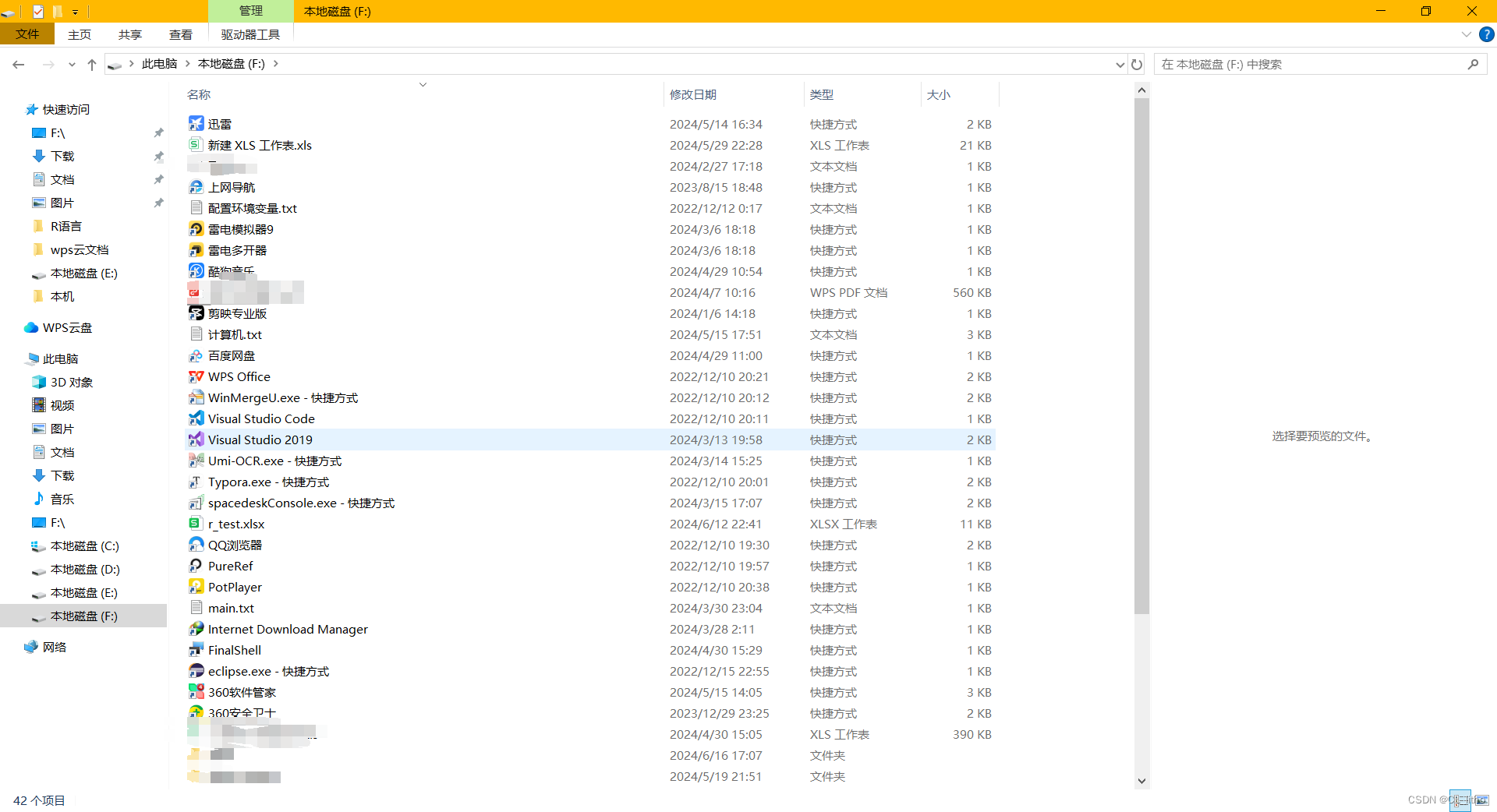
Task: Open the recent locations dropdown arrow
Action: pyautogui.click(x=72, y=64)
